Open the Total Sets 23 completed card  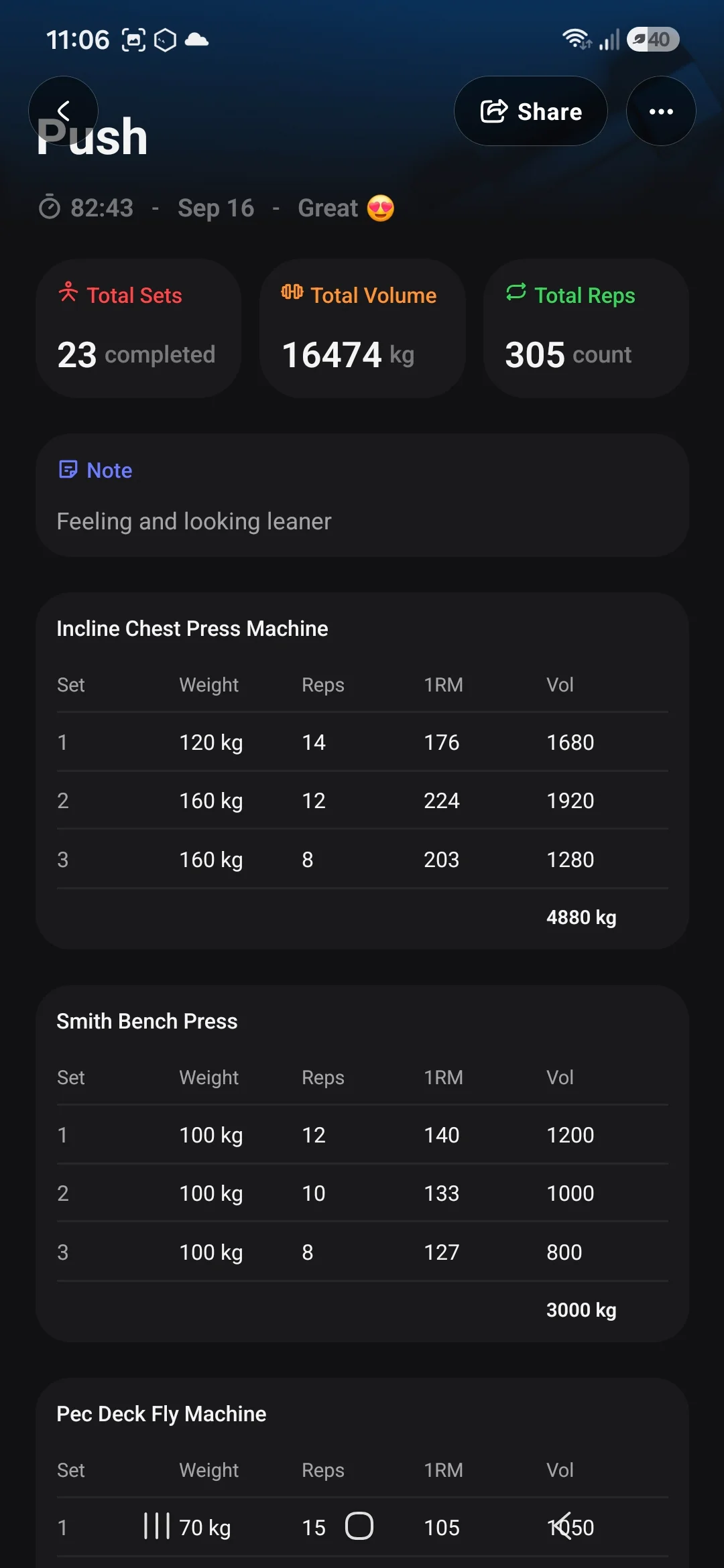coord(139,328)
